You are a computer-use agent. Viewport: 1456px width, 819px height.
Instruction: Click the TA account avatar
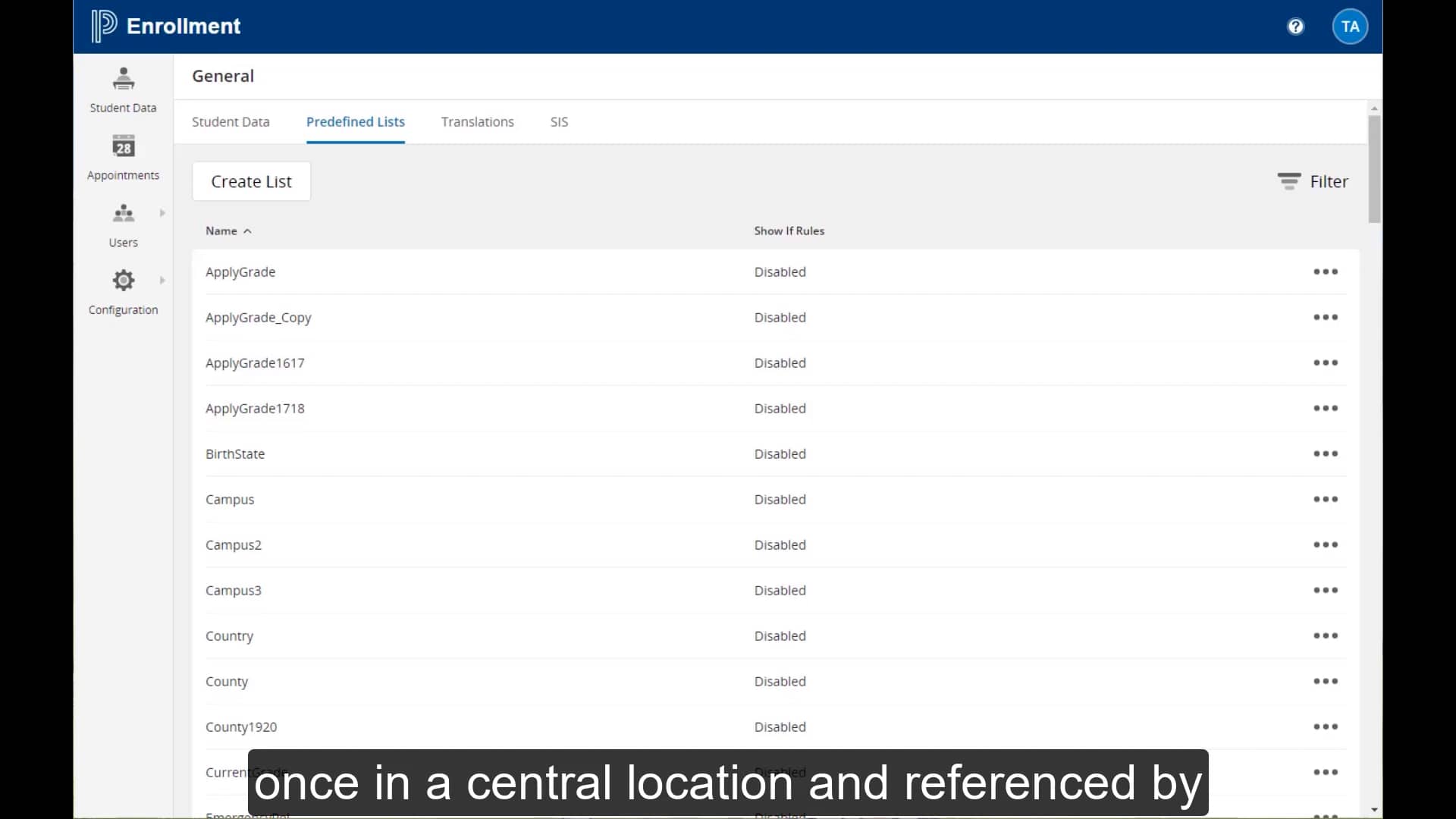tap(1350, 26)
